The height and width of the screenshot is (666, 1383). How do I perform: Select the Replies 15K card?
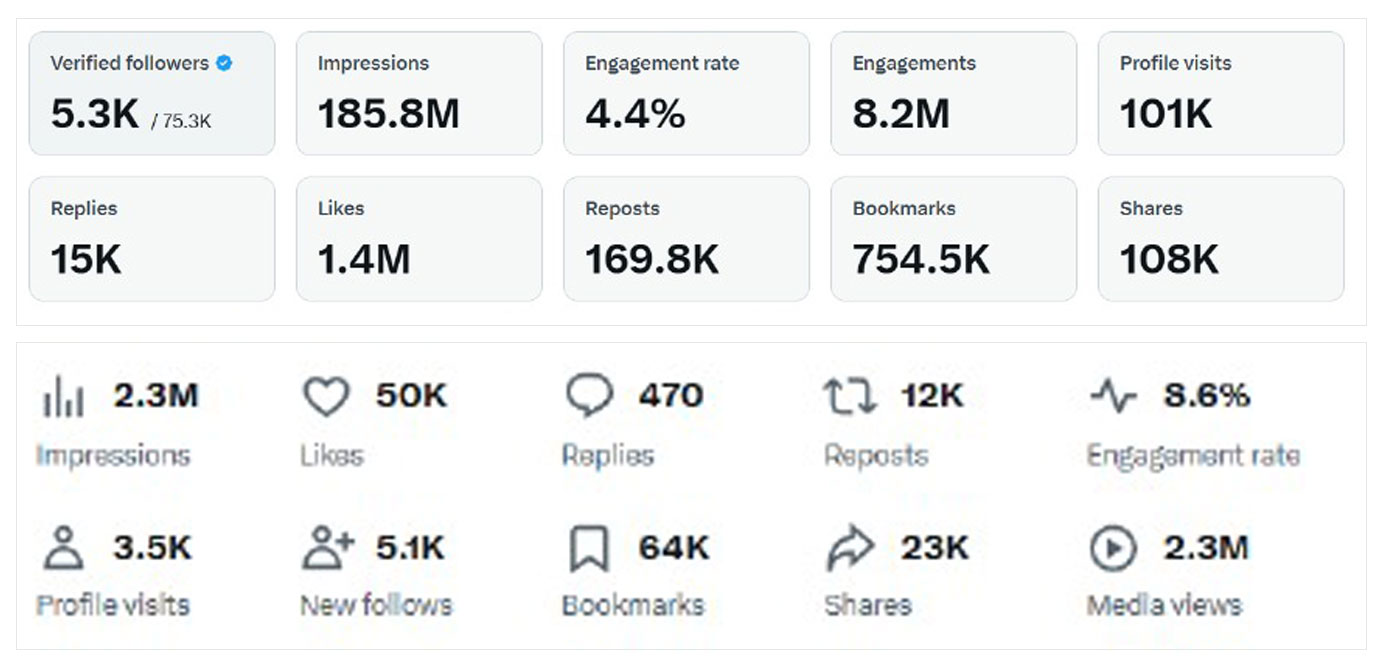152,239
